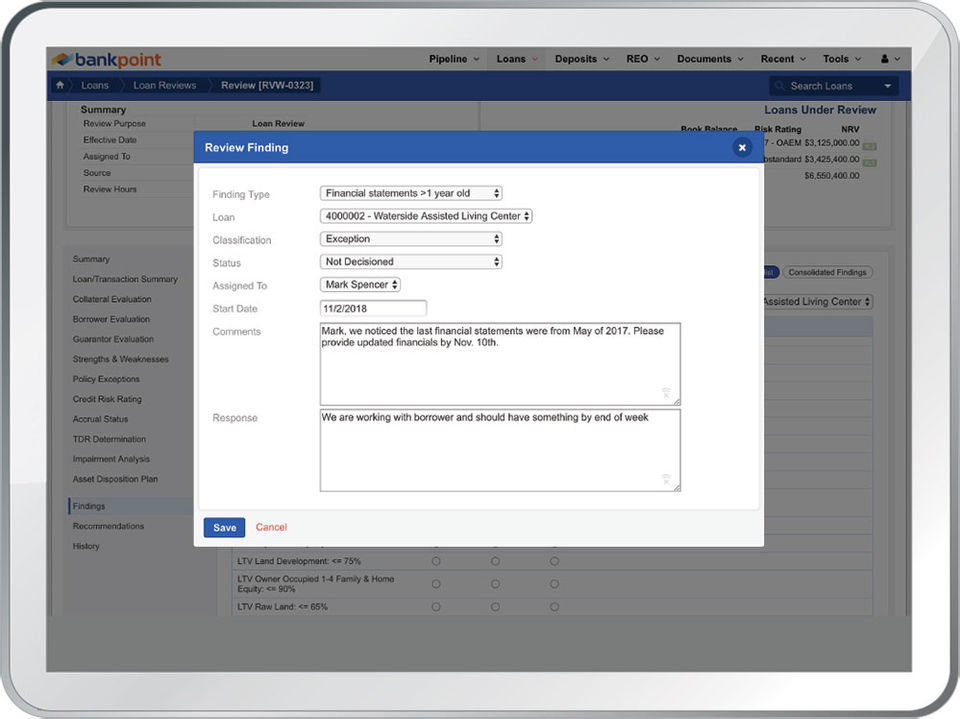
Task: Select Accrual Status in sidebar
Action: point(100,420)
